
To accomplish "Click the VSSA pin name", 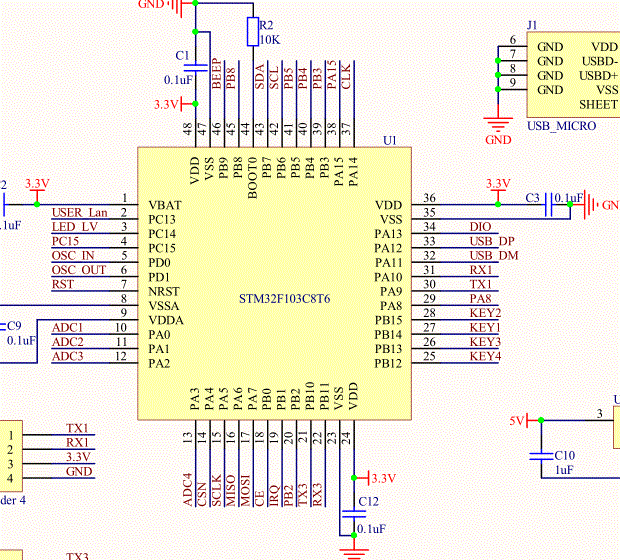I will (164, 306).
